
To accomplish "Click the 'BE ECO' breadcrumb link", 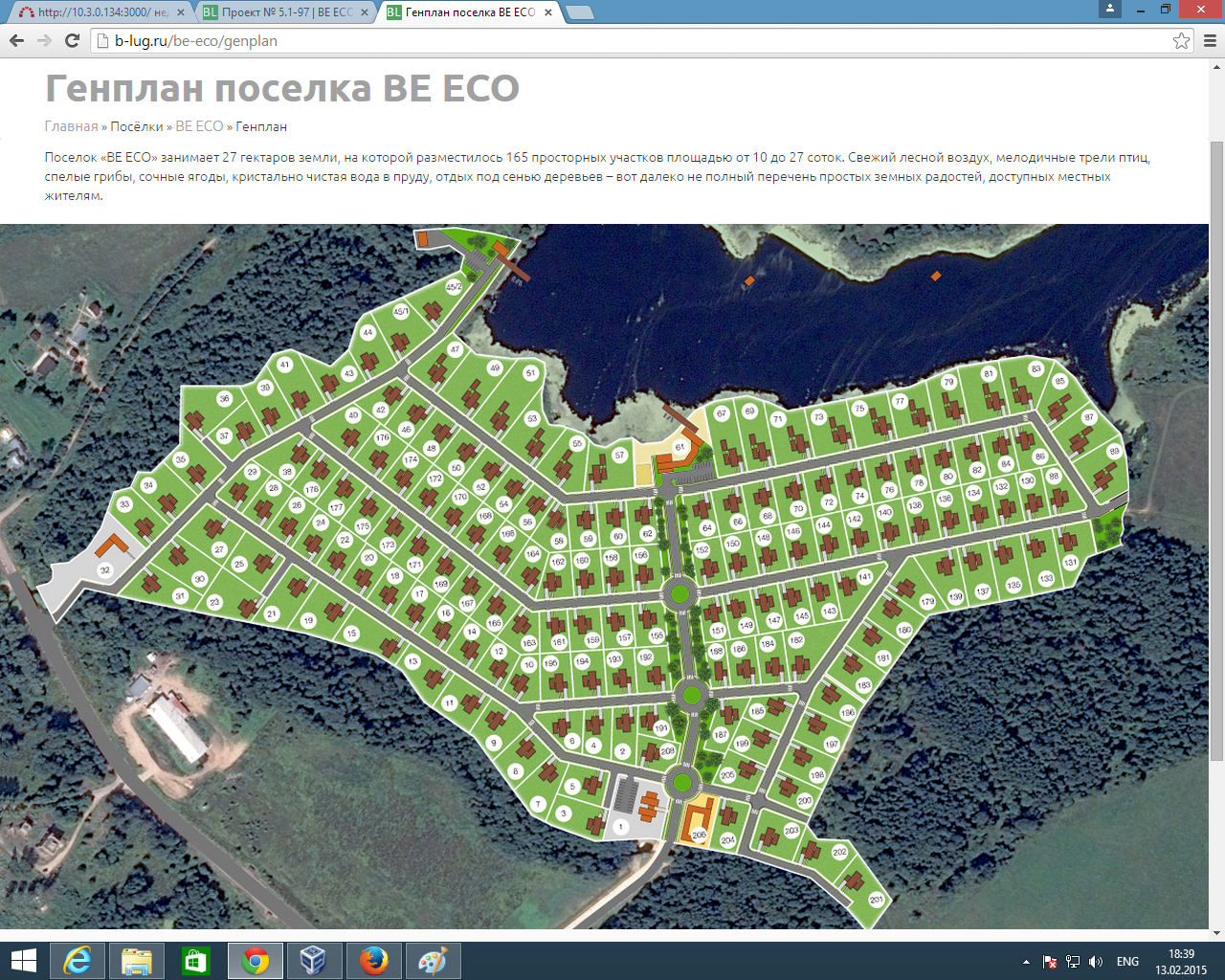I will (x=199, y=126).
